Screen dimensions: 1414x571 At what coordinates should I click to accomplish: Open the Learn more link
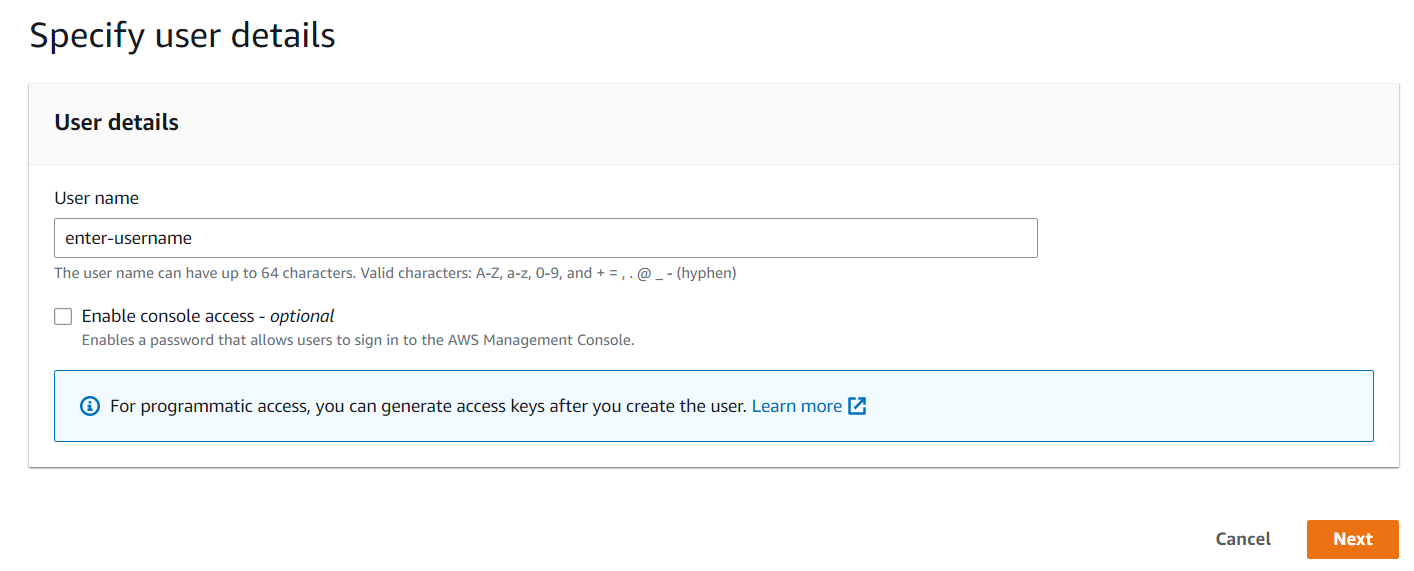point(797,406)
